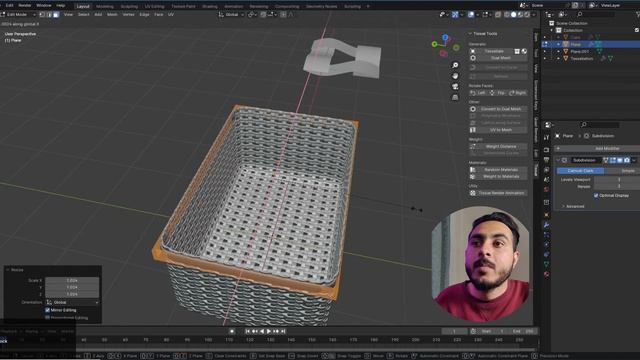Collapse the Collection tree in Outliner
The height and width of the screenshot is (360, 640).
pyautogui.click(x=552, y=30)
